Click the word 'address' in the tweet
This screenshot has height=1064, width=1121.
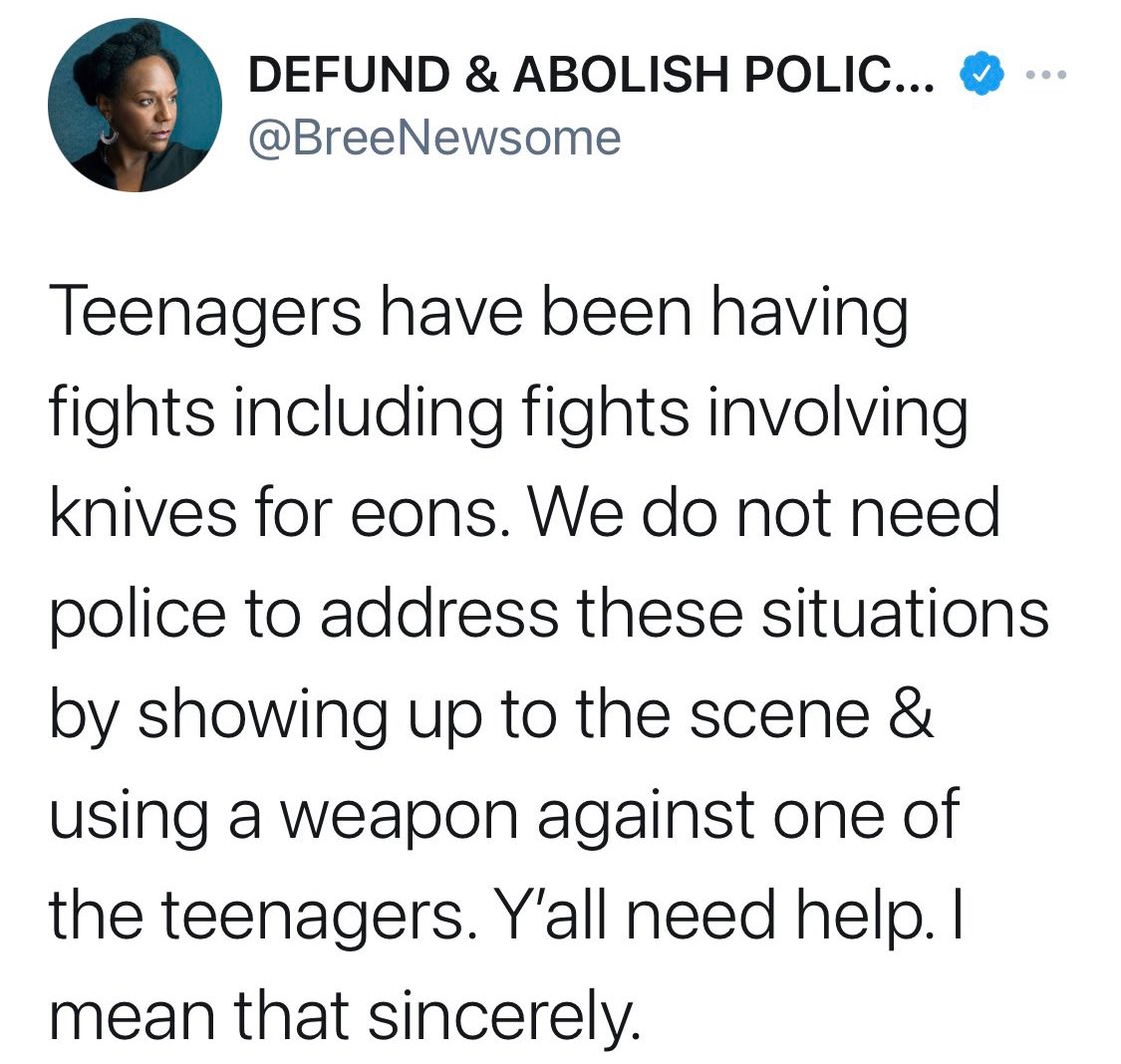coord(439,613)
